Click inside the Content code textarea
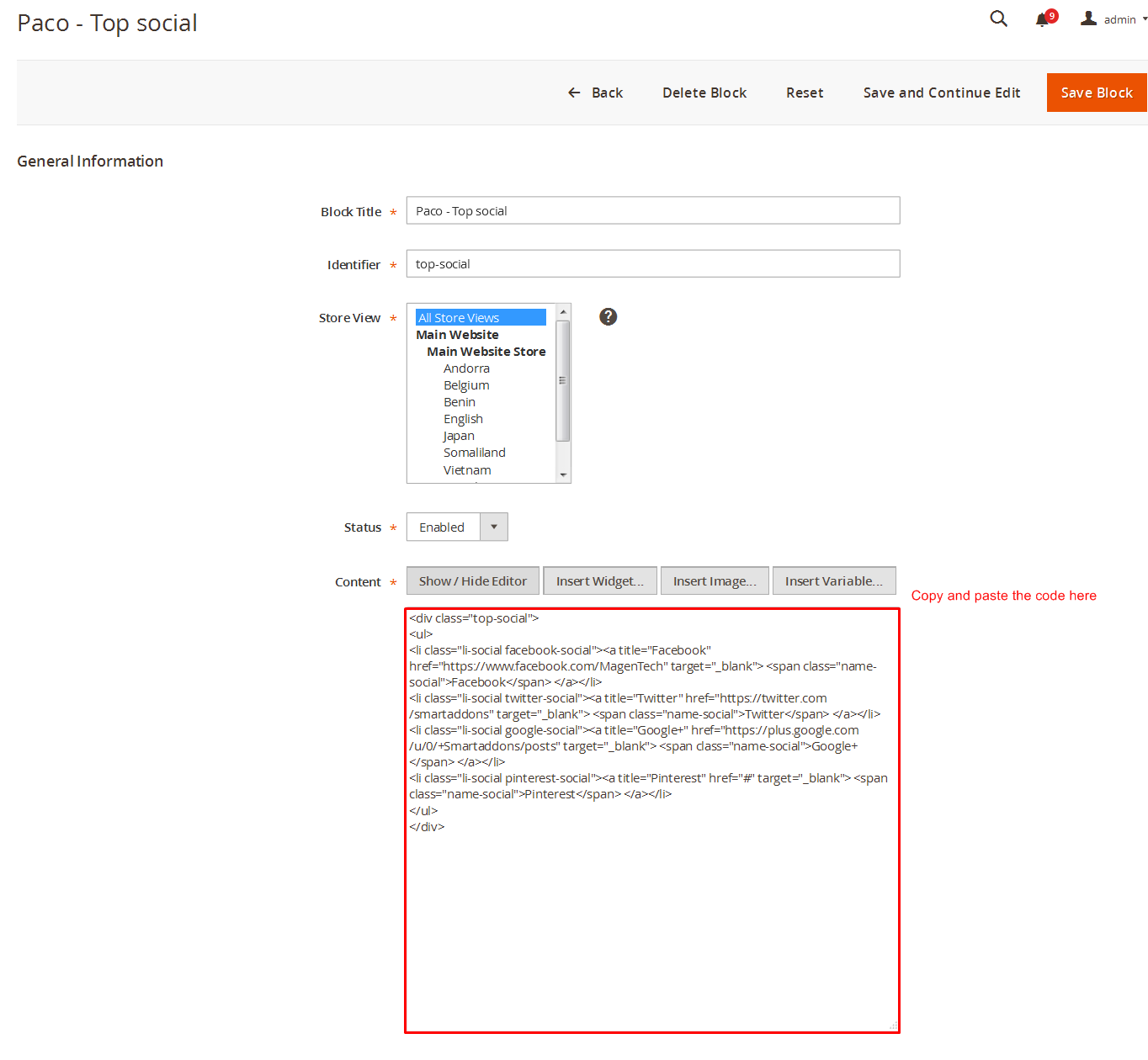The width and height of the screenshot is (1148, 1060). coord(652,820)
